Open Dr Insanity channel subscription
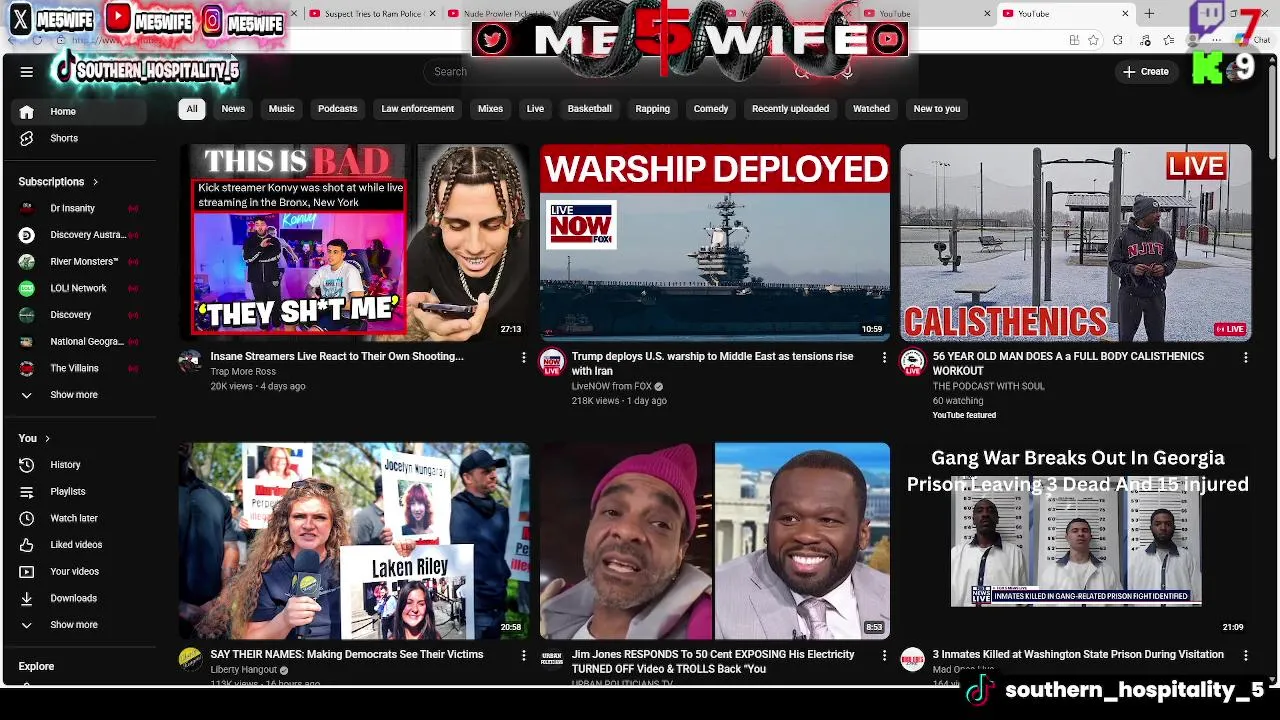The height and width of the screenshot is (720, 1280). 77,208
